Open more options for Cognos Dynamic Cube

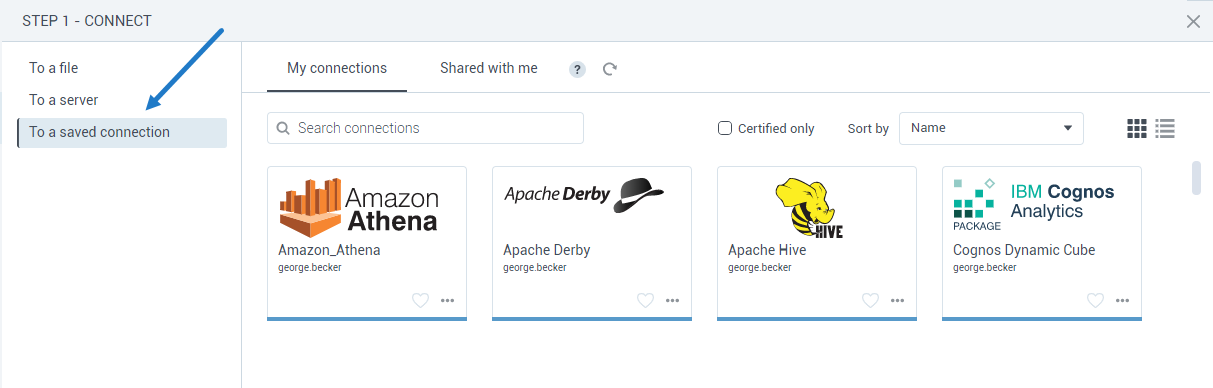[x=1122, y=300]
